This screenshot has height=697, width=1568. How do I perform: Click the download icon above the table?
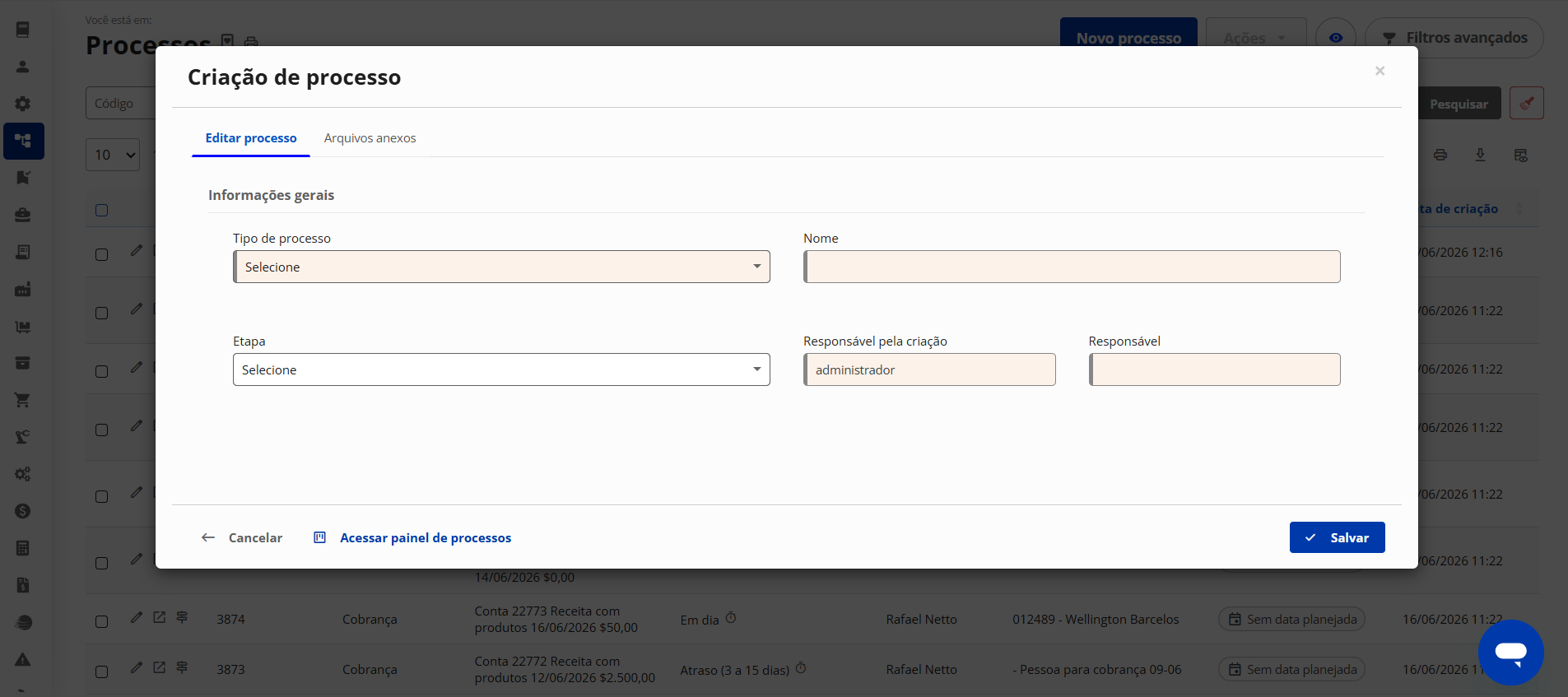[1480, 155]
